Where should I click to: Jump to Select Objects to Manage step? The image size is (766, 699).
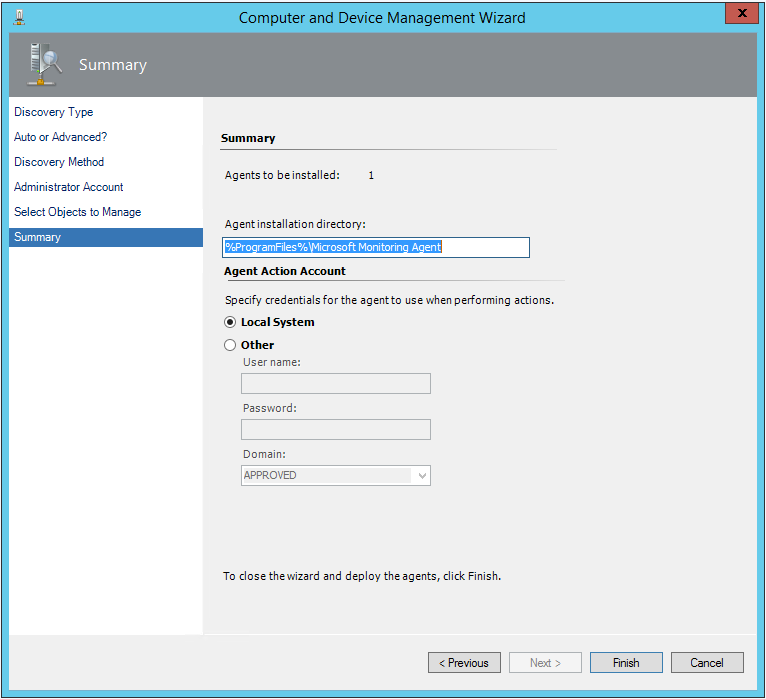77,212
